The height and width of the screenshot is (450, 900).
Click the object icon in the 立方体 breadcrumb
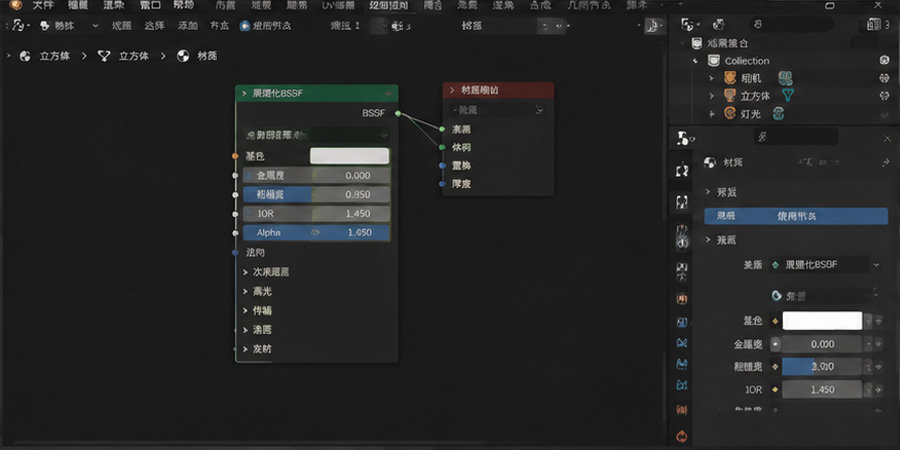pyautogui.click(x=25, y=56)
